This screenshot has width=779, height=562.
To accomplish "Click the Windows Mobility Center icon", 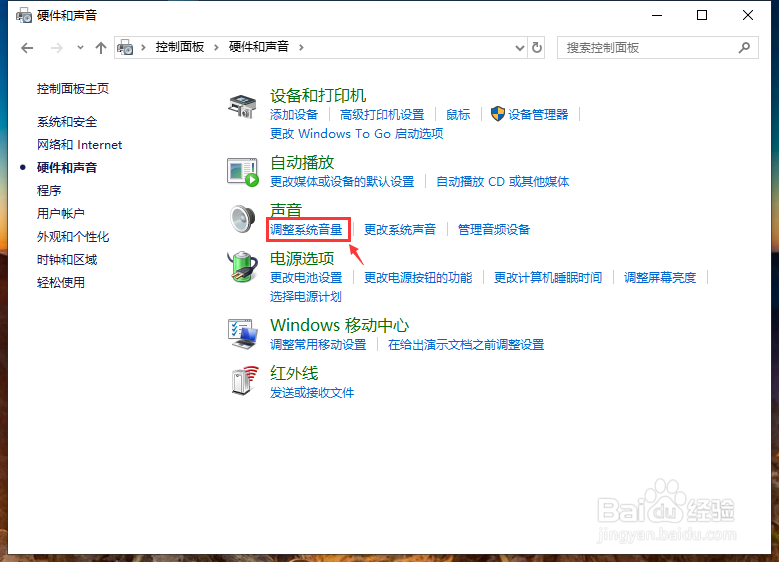I will click(243, 334).
